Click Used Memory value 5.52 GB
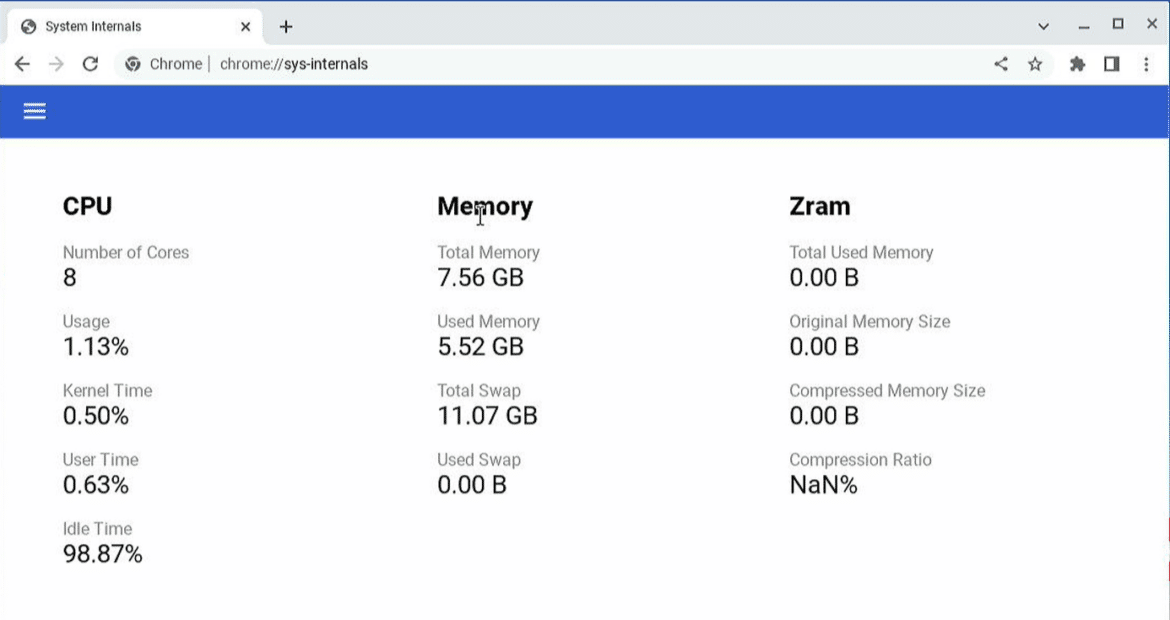The image size is (1170, 620). pos(481,347)
